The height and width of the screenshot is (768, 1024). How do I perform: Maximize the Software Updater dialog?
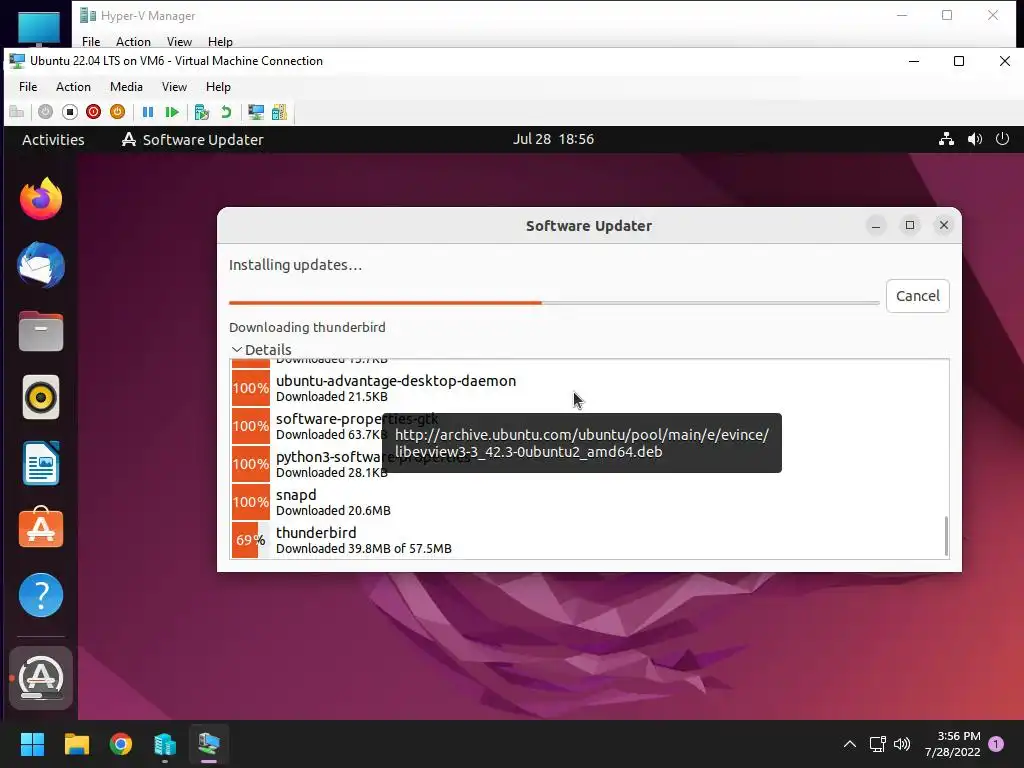(x=910, y=225)
